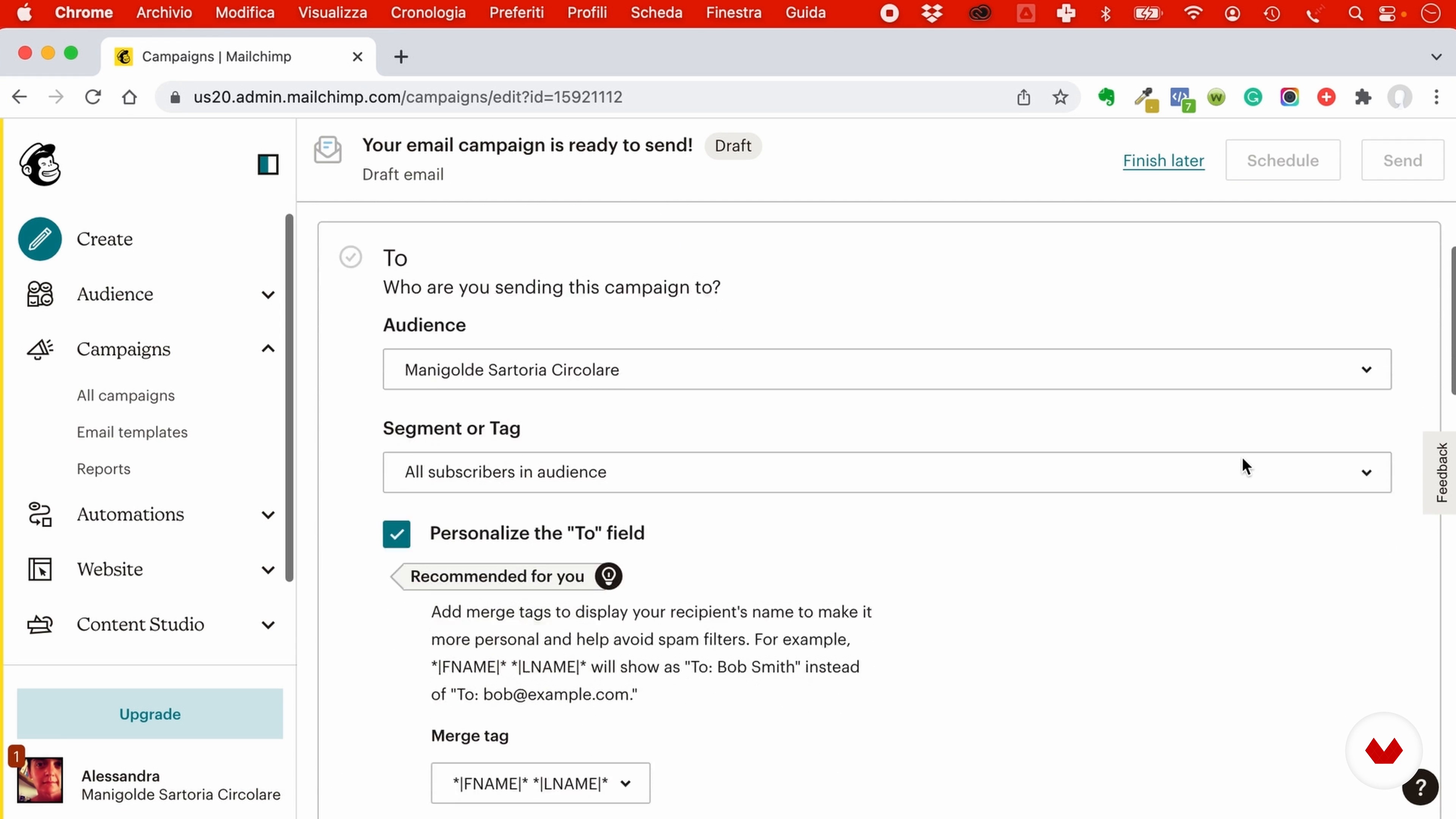The width and height of the screenshot is (1456, 819).
Task: Click the Chrome address bar URL
Action: pos(408,97)
